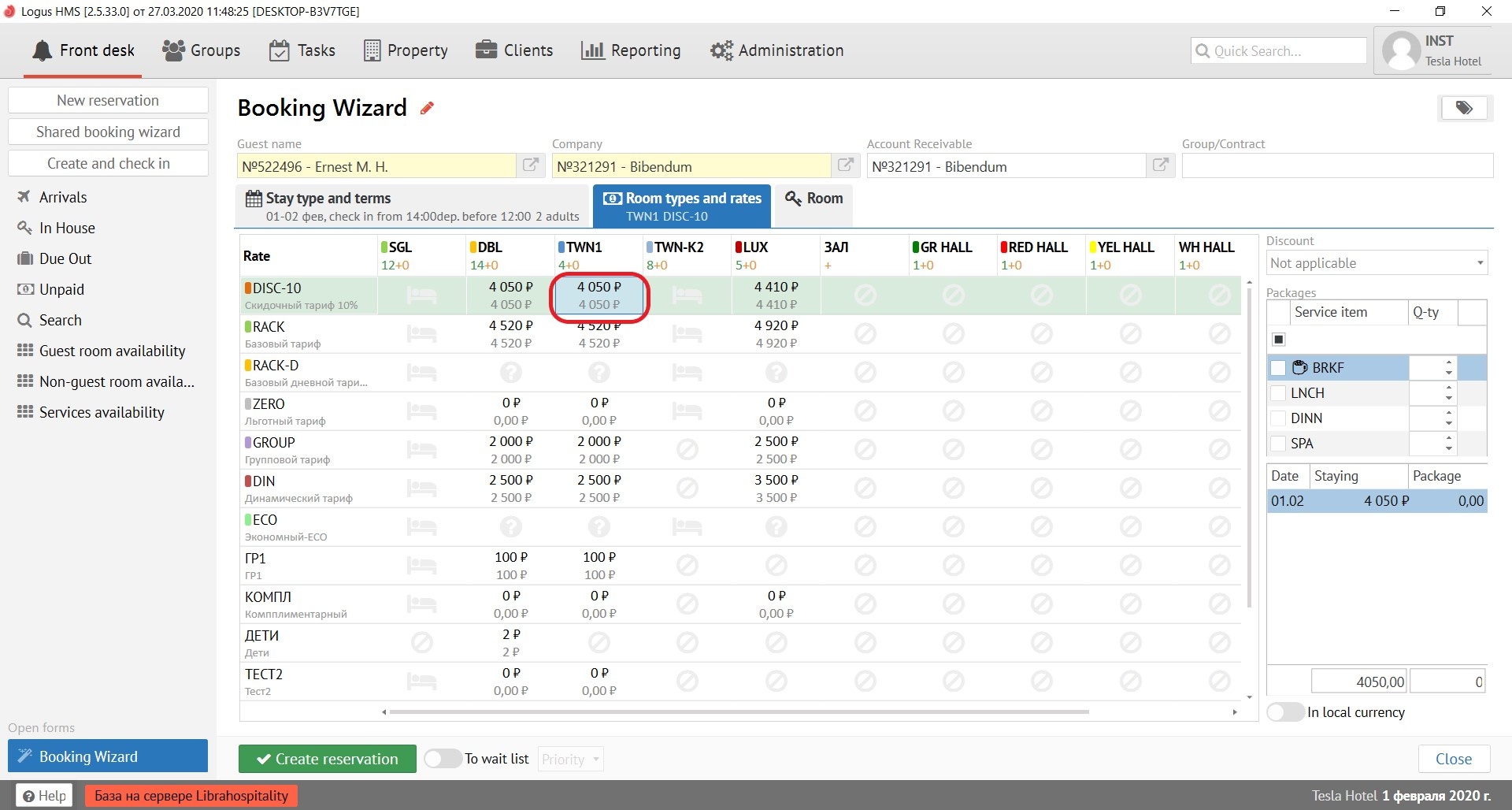Toggle In local currency switch
The image size is (1512, 810).
tap(1285, 712)
